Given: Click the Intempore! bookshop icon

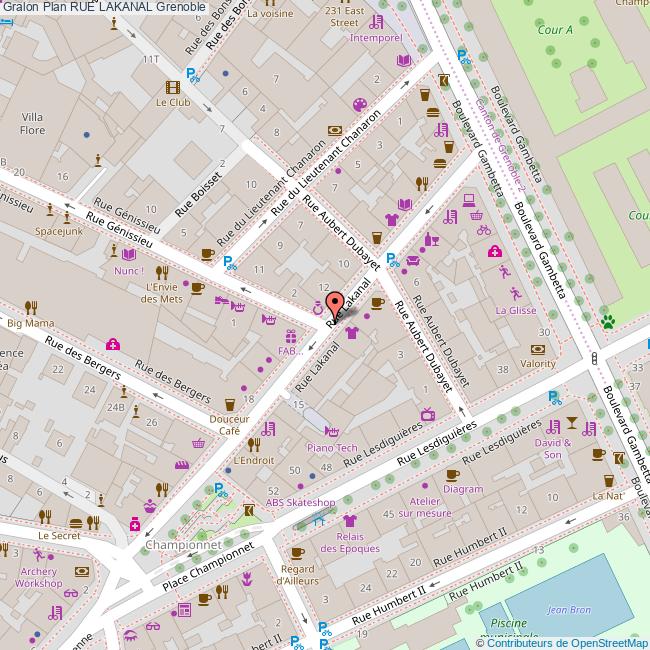Looking at the screenshot, I should click(403, 61).
